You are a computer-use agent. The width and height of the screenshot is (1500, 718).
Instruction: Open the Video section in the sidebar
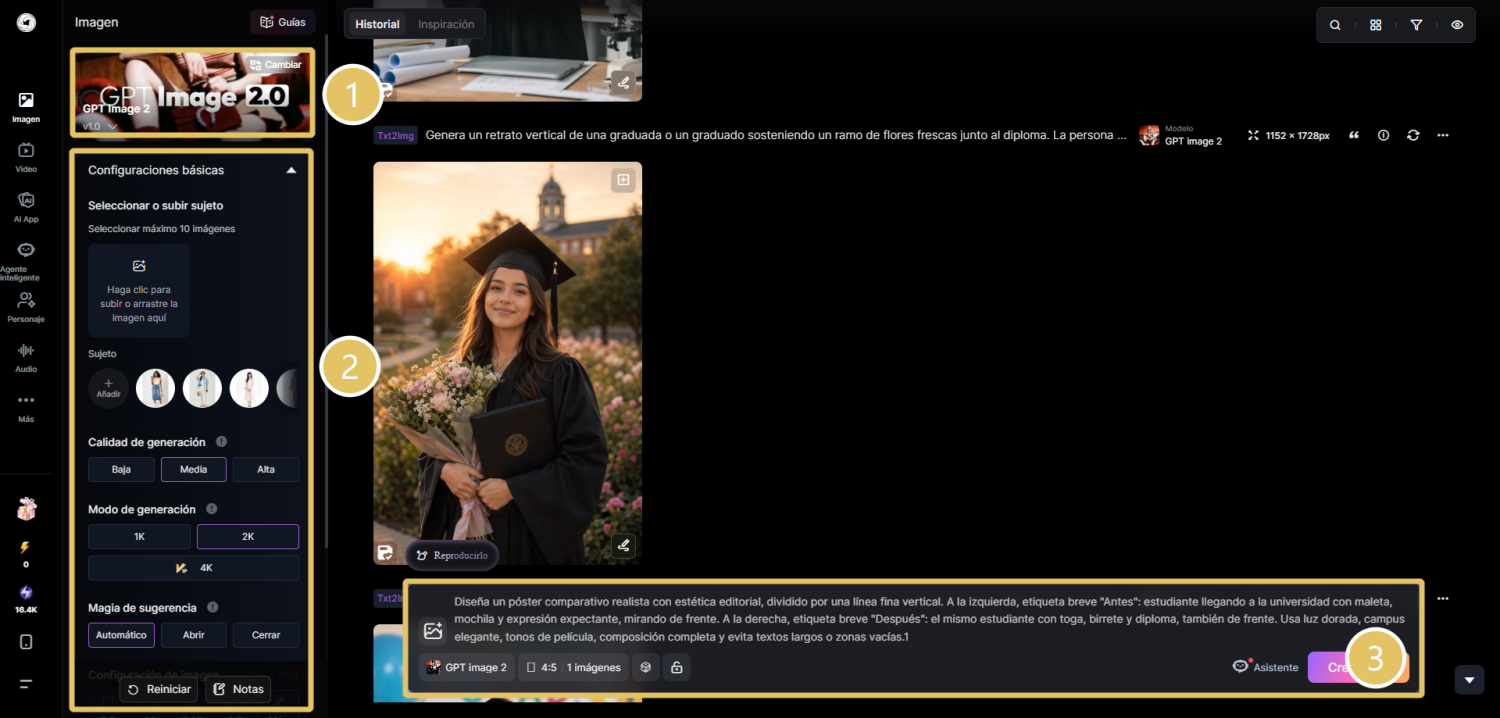(x=26, y=157)
